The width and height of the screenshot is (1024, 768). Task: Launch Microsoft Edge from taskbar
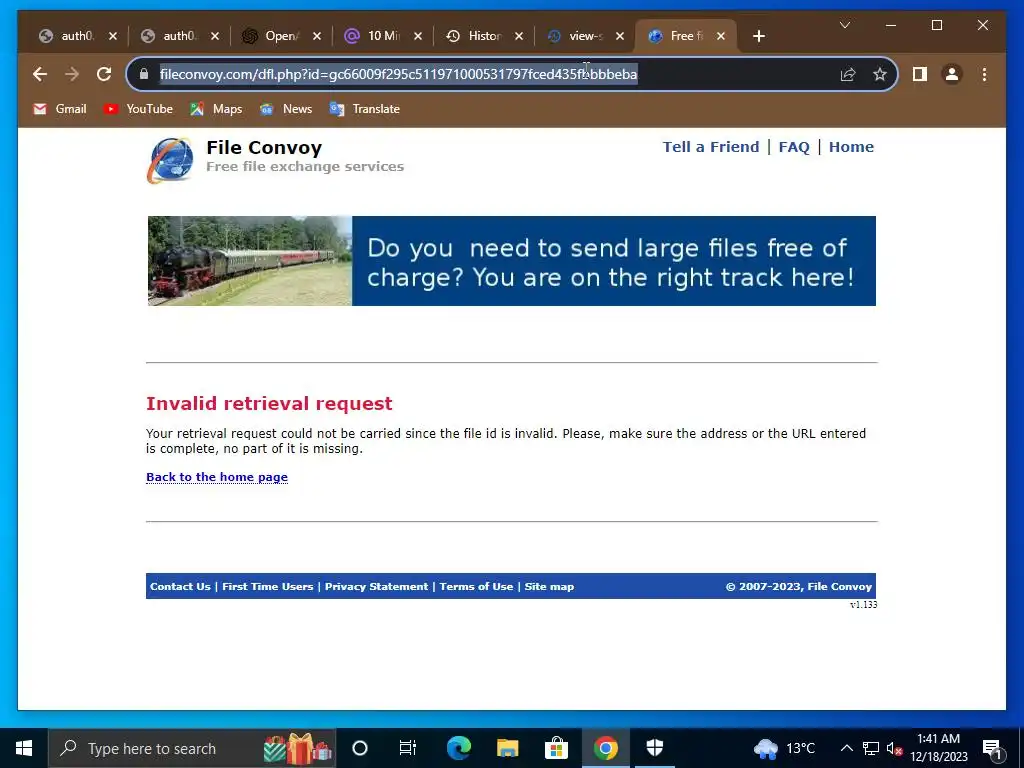click(458, 748)
